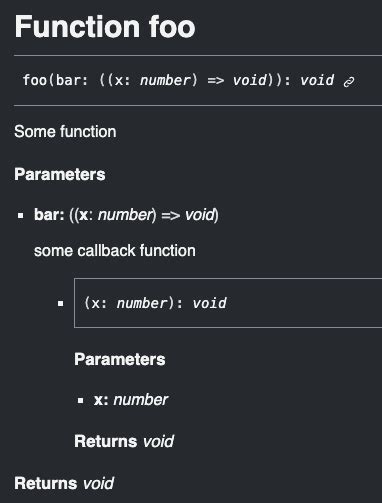Click "number" type of nested x parameter
382x503 pixels.
tap(141, 400)
